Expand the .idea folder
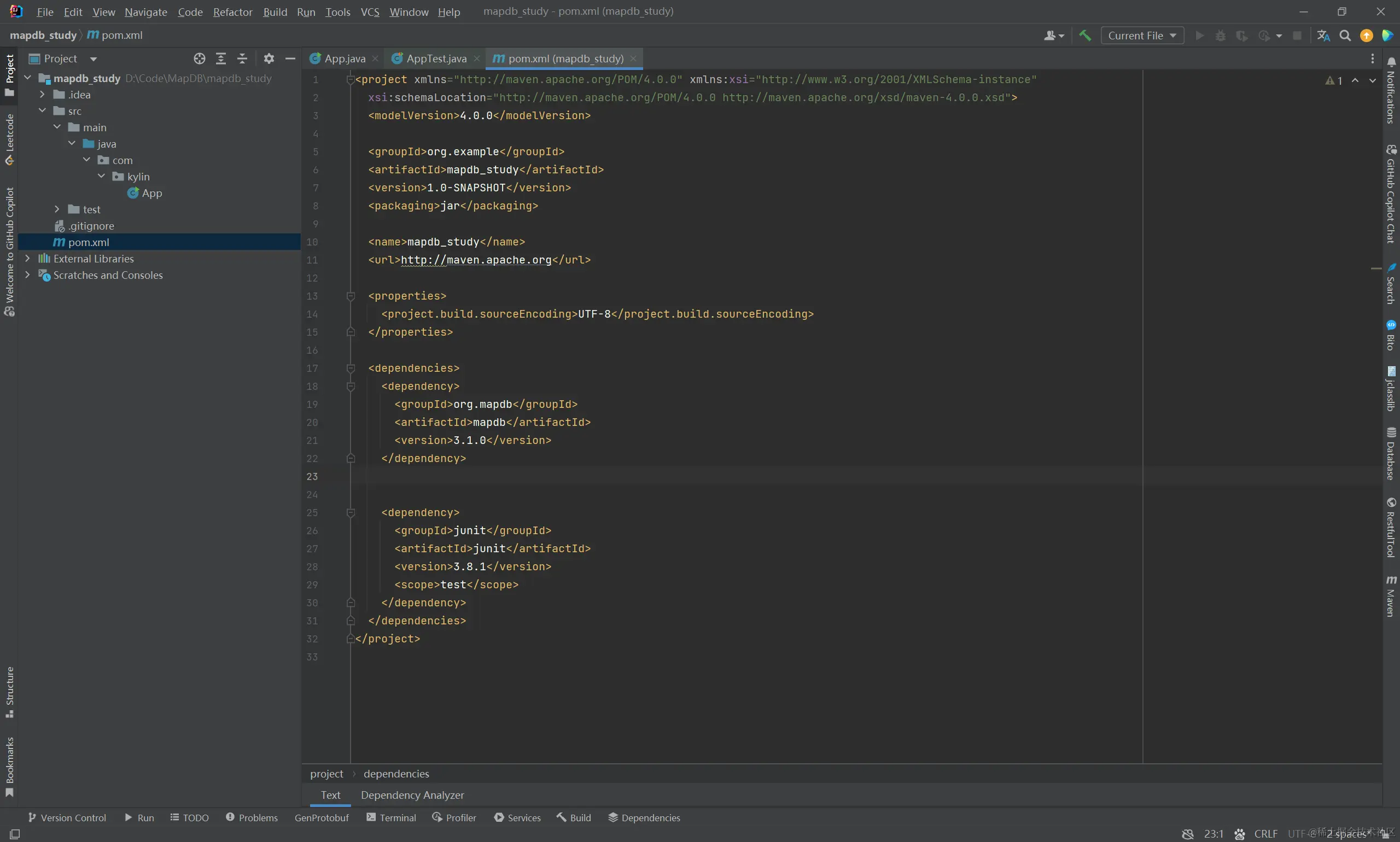This screenshot has height=842, width=1400. [x=42, y=95]
